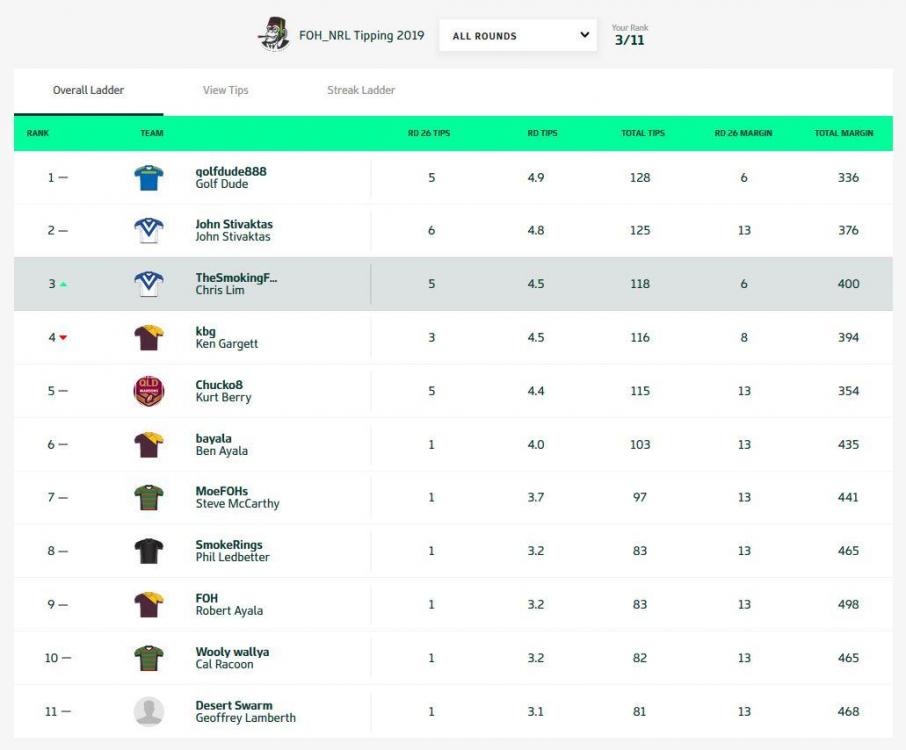
Task: Select the Overall Ladder tab
Action: (x=88, y=90)
